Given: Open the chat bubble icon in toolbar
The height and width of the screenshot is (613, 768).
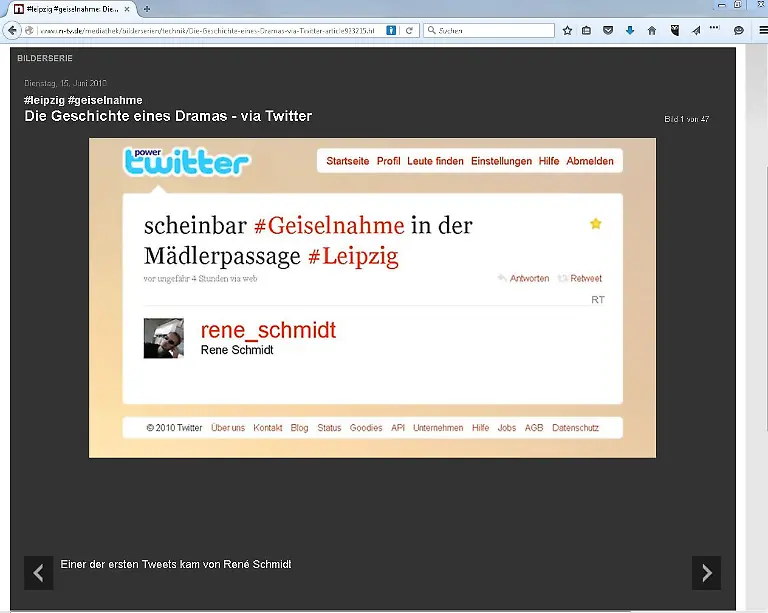Looking at the screenshot, I should (739, 30).
